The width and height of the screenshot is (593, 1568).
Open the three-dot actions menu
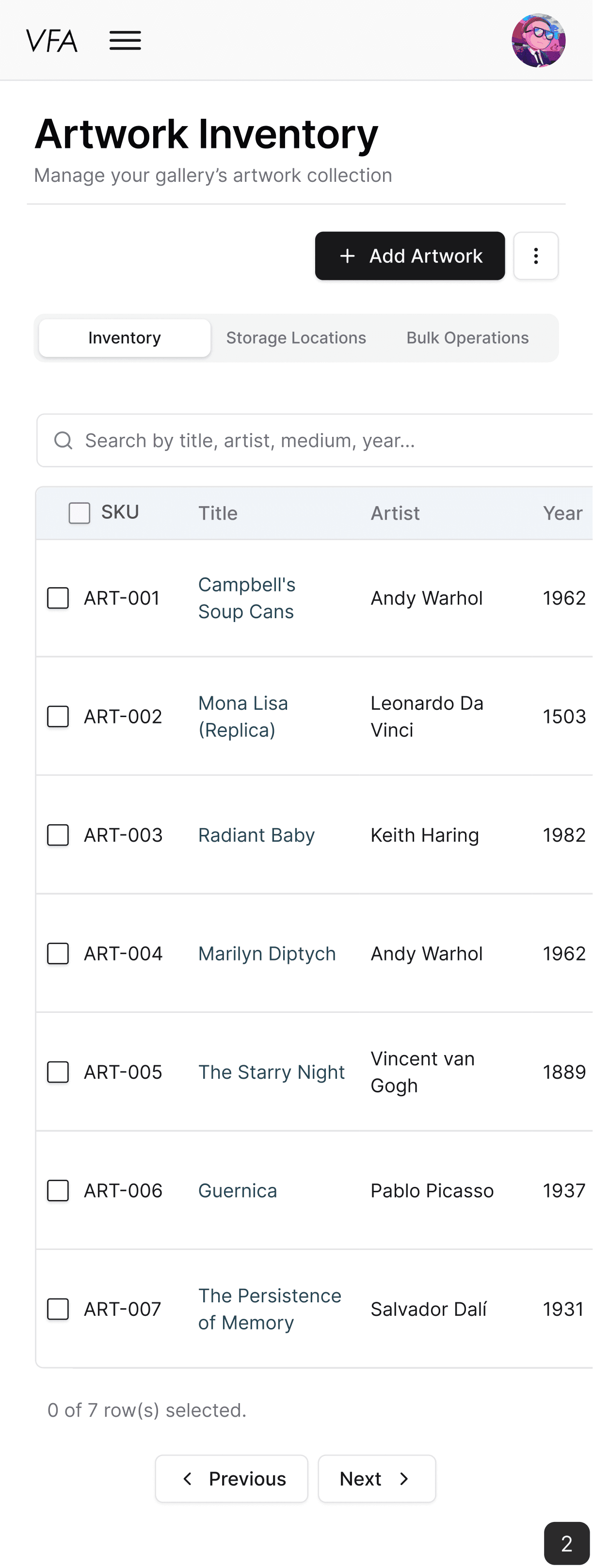[x=536, y=256]
